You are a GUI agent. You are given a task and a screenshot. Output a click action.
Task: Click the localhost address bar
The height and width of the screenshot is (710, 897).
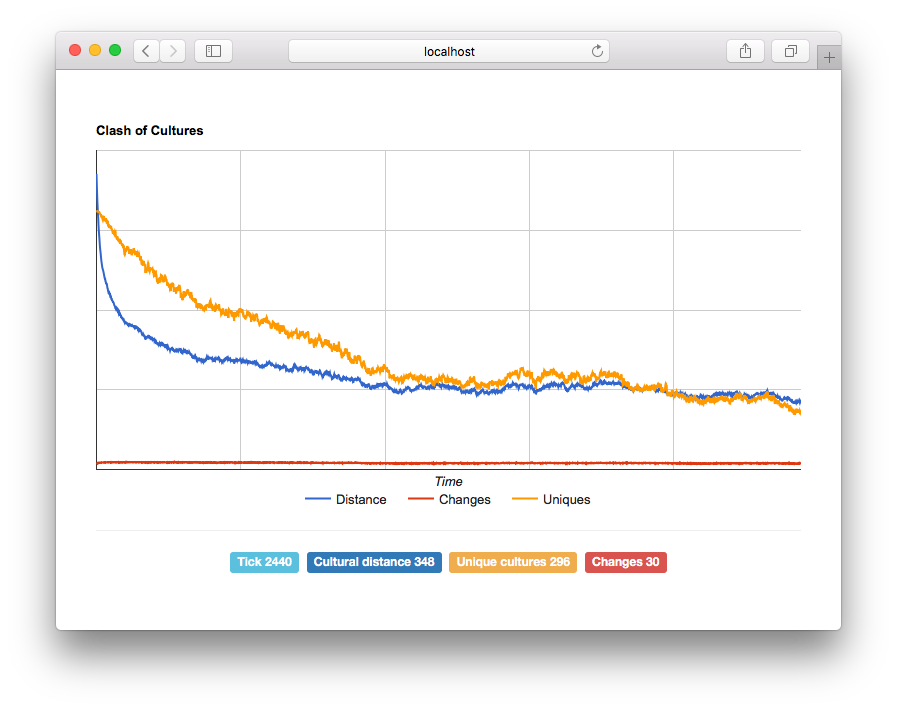(448, 51)
